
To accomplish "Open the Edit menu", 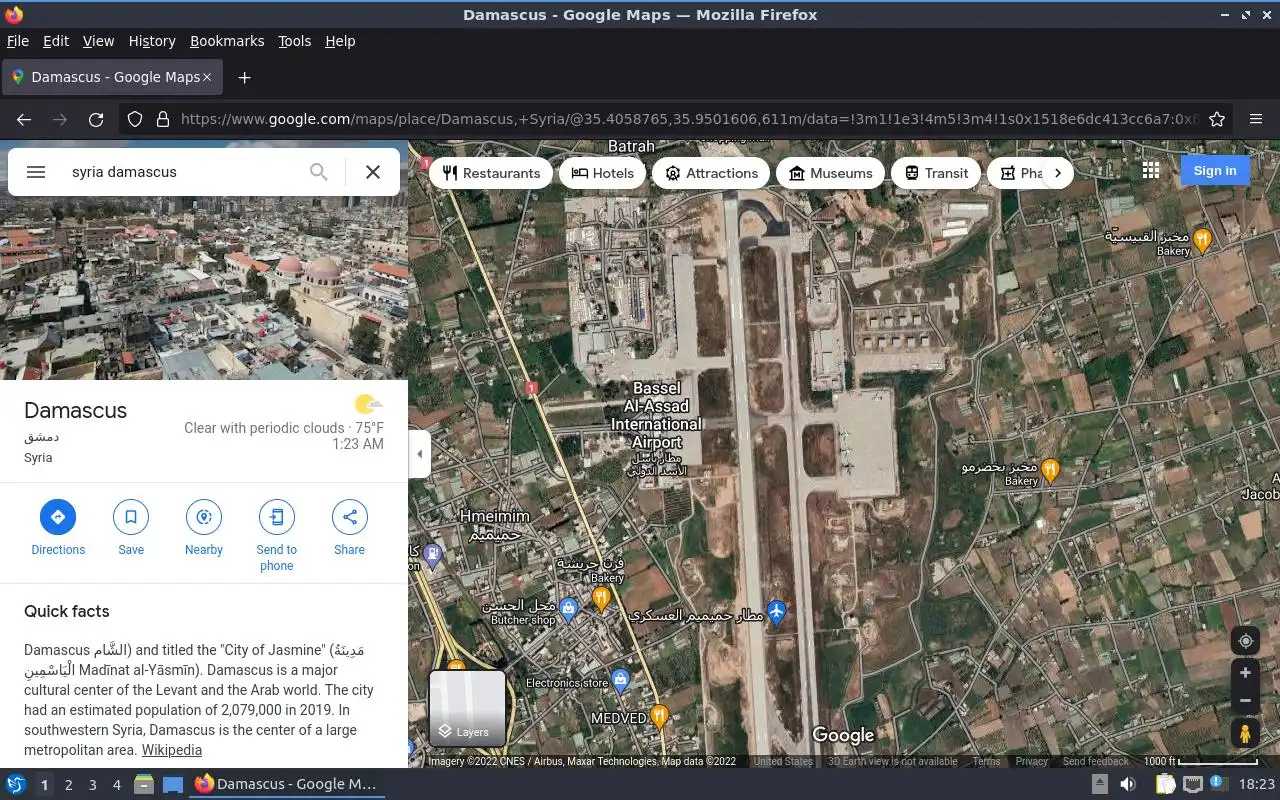I will pos(56,41).
